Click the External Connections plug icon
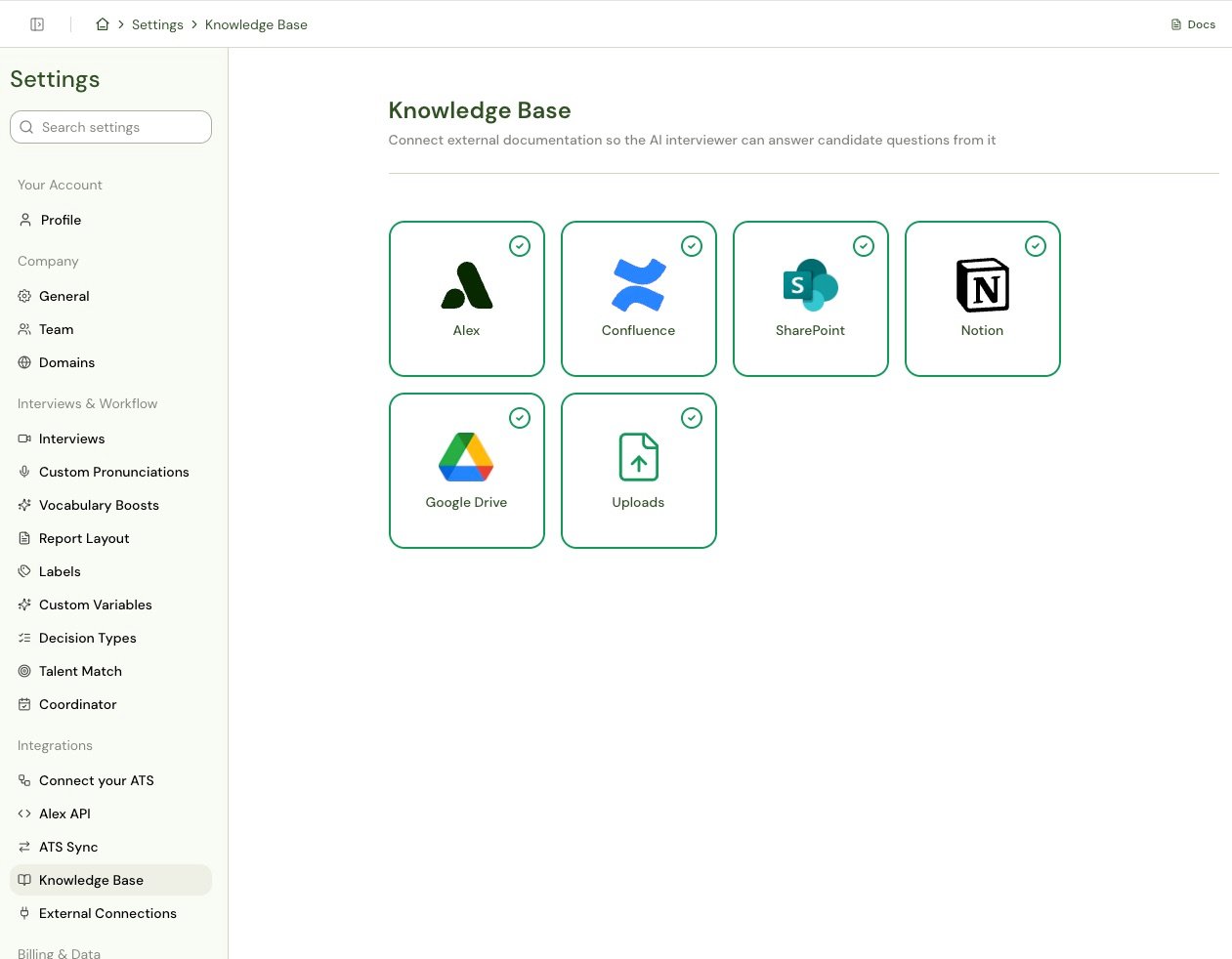This screenshot has height=959, width=1232. (24, 913)
